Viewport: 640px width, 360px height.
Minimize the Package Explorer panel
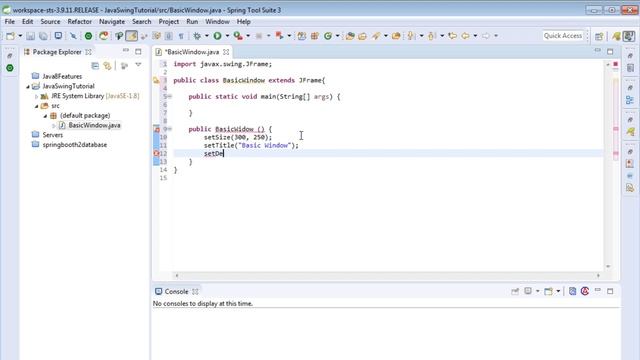point(126,51)
